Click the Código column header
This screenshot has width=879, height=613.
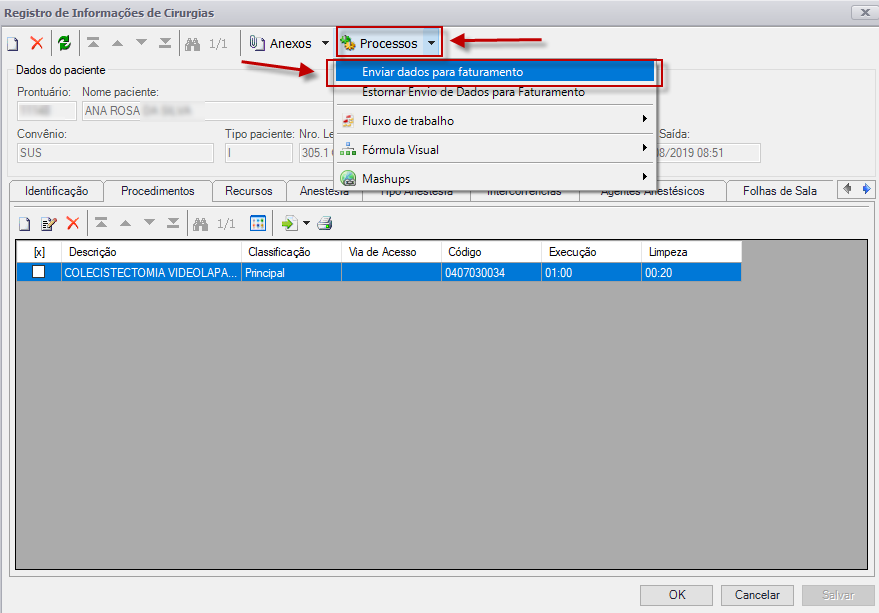point(491,252)
